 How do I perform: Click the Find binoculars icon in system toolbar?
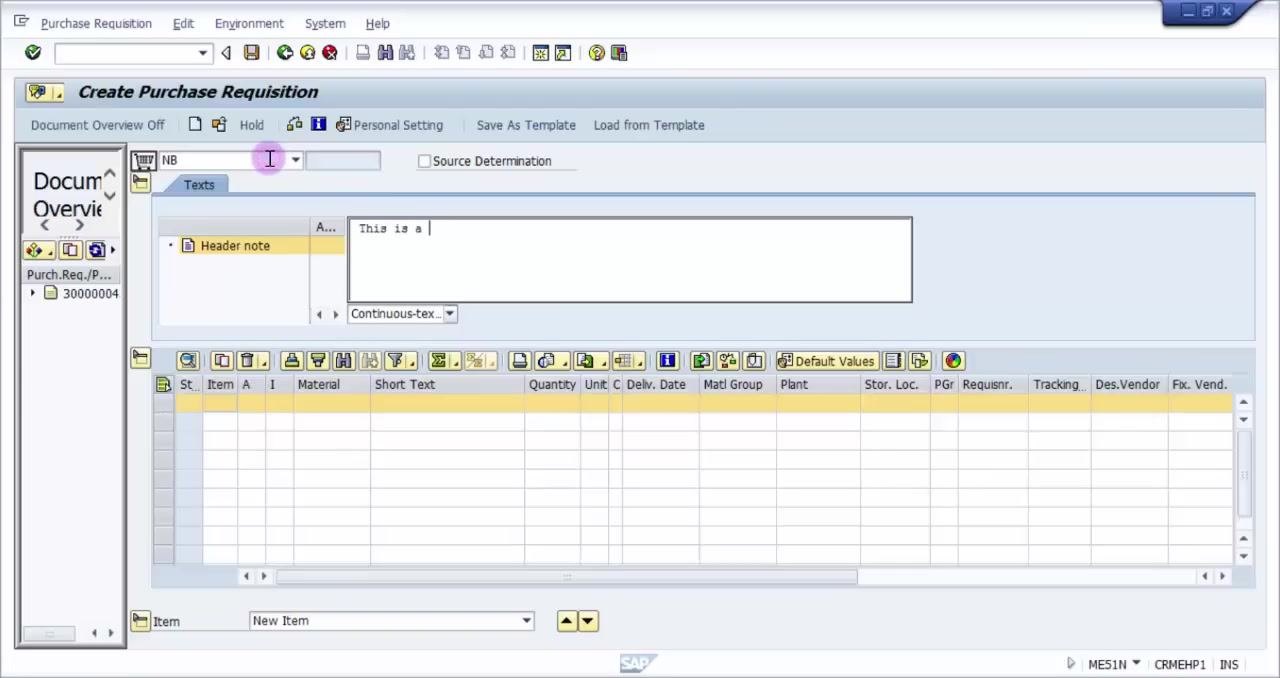pos(385,53)
